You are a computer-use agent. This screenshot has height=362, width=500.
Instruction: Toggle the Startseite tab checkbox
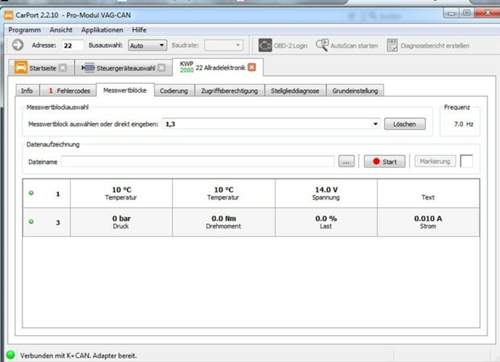(62, 68)
